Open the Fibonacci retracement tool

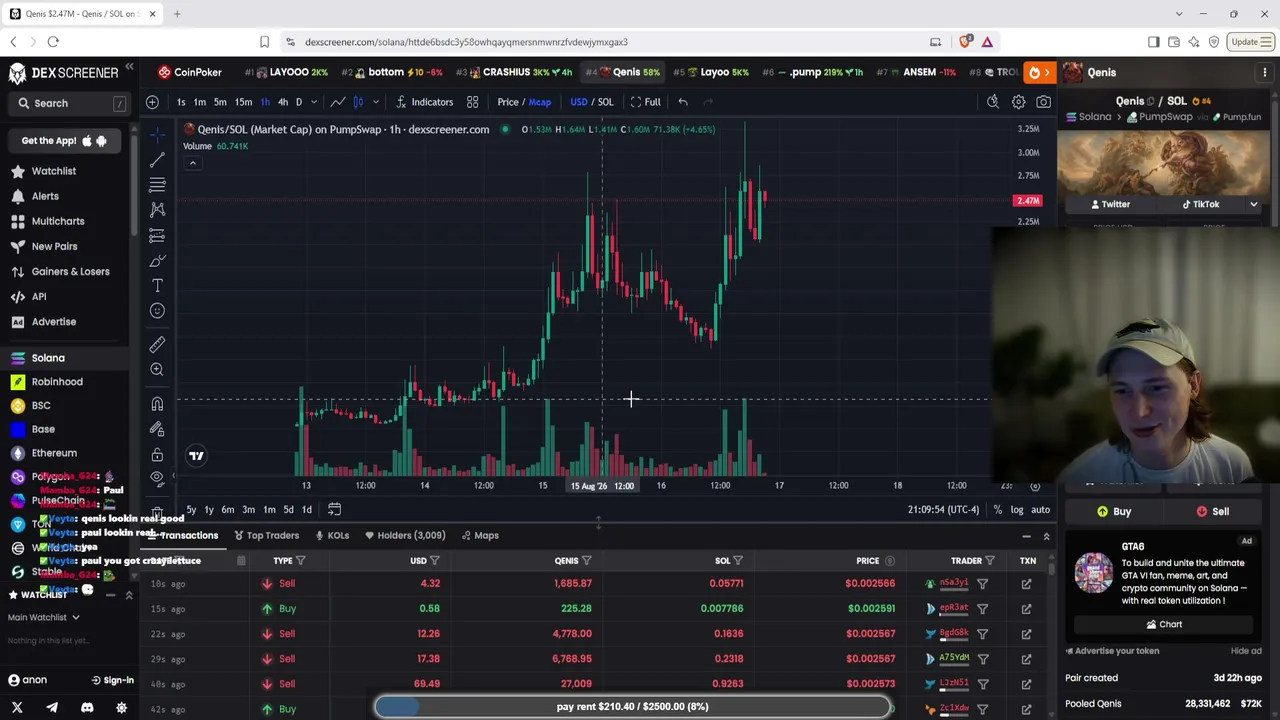point(157,185)
